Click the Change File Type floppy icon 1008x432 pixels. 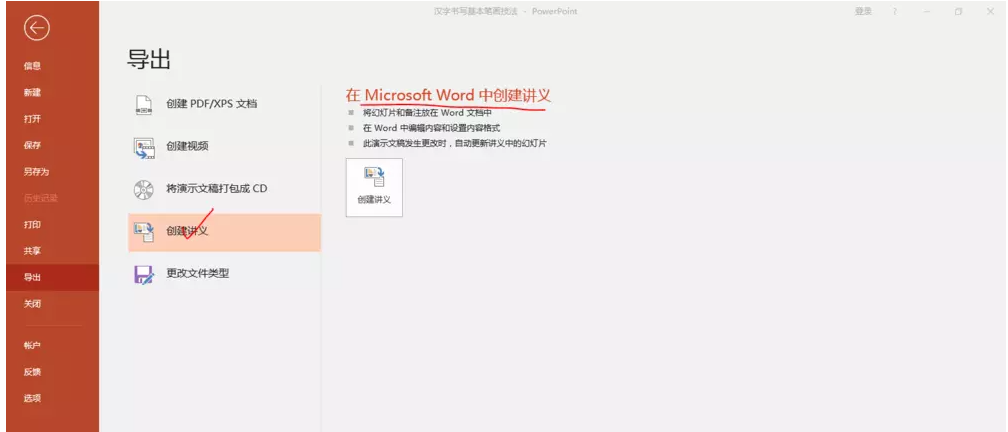coord(143,274)
